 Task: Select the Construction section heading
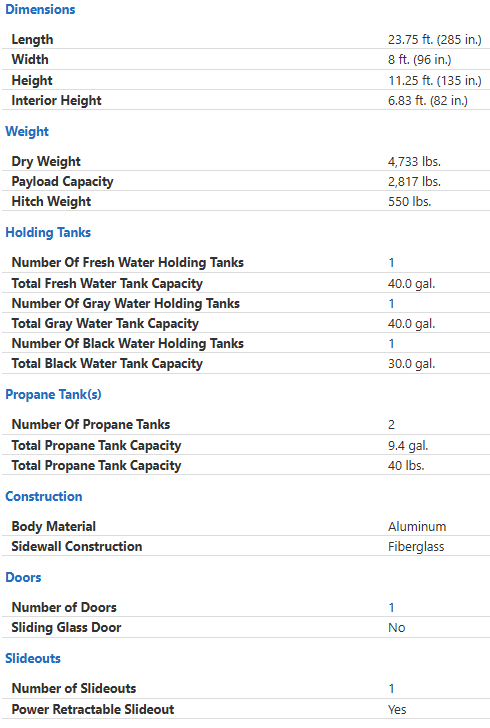click(44, 496)
